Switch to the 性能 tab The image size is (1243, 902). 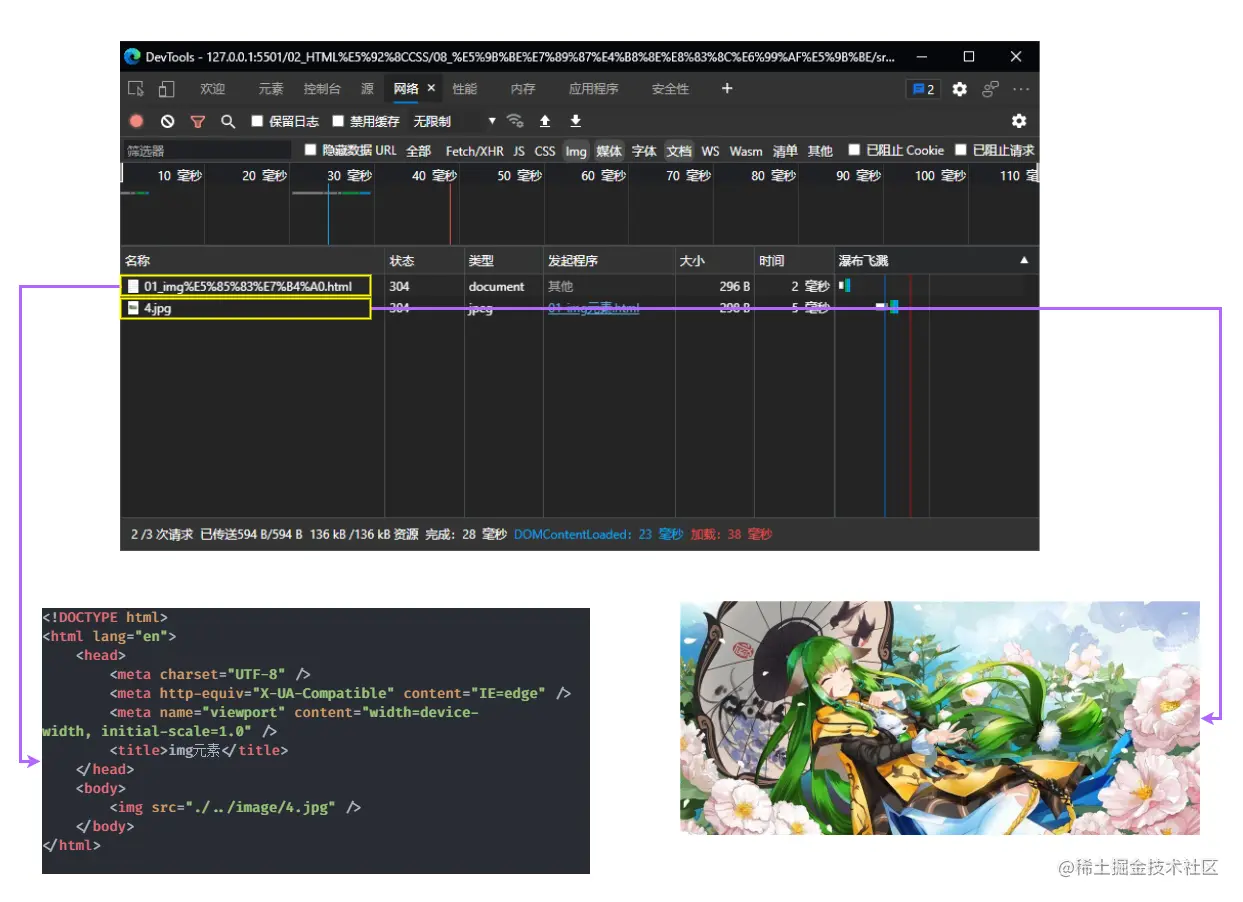(x=465, y=89)
